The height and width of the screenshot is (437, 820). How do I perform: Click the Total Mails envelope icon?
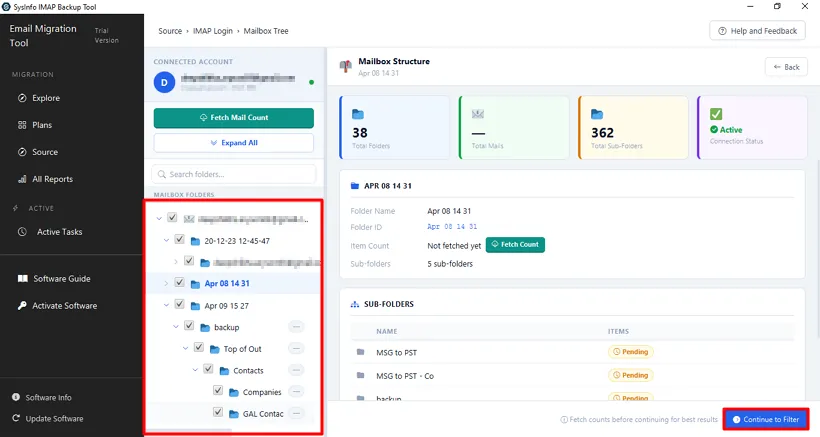(x=477, y=114)
